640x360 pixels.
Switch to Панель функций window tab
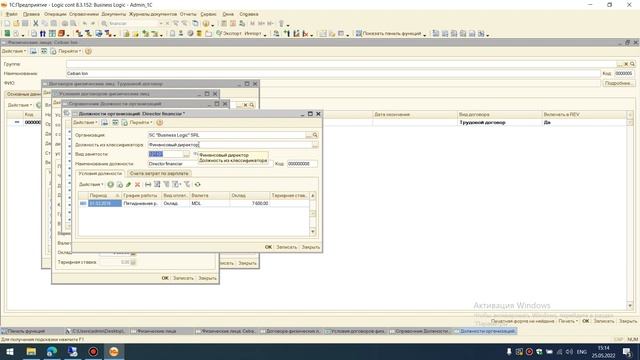(x=32, y=331)
